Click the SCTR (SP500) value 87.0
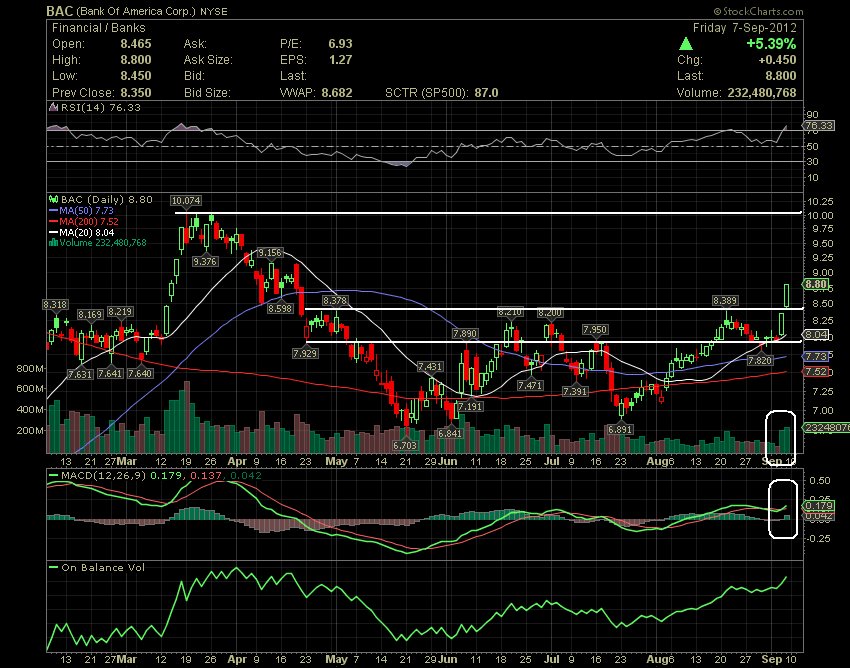 click(x=486, y=93)
